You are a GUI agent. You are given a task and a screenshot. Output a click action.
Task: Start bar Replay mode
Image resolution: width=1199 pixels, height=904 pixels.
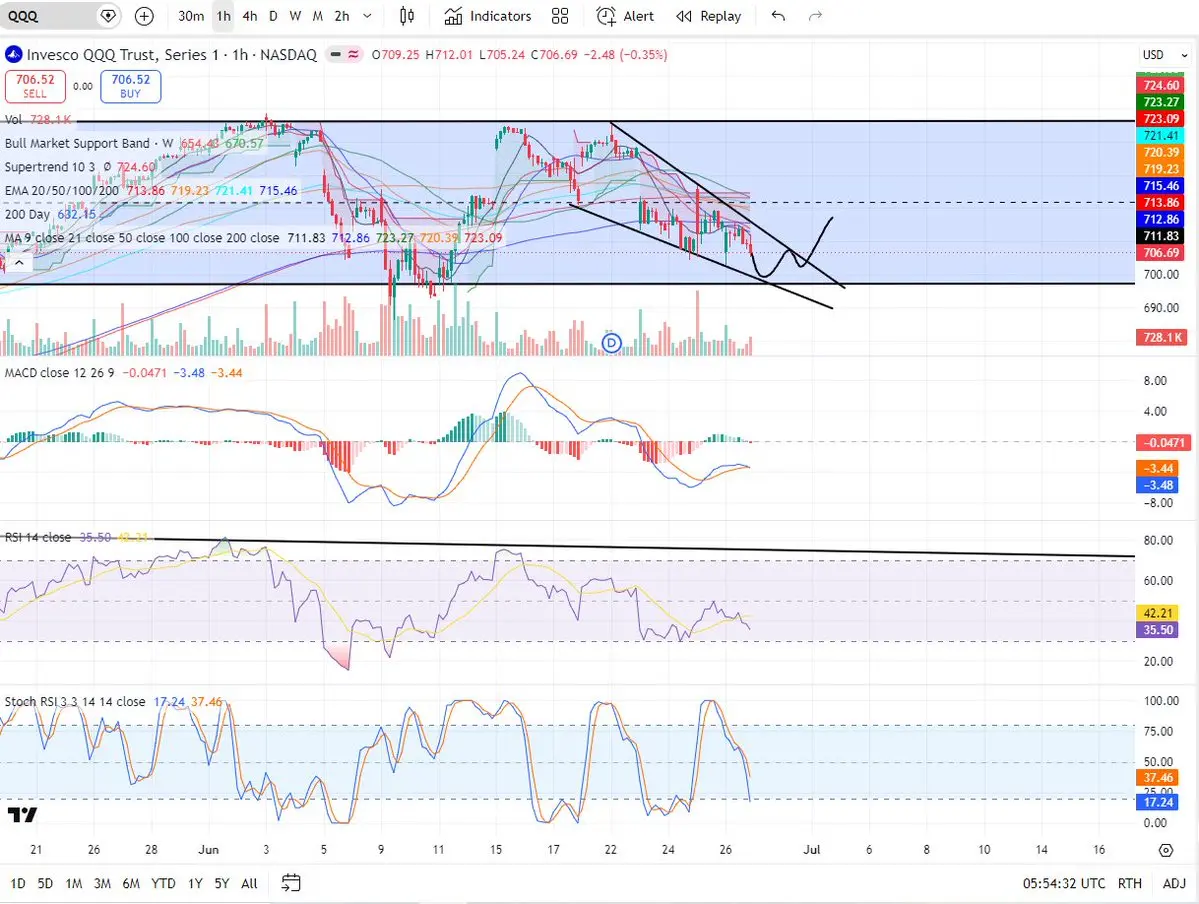tap(709, 16)
